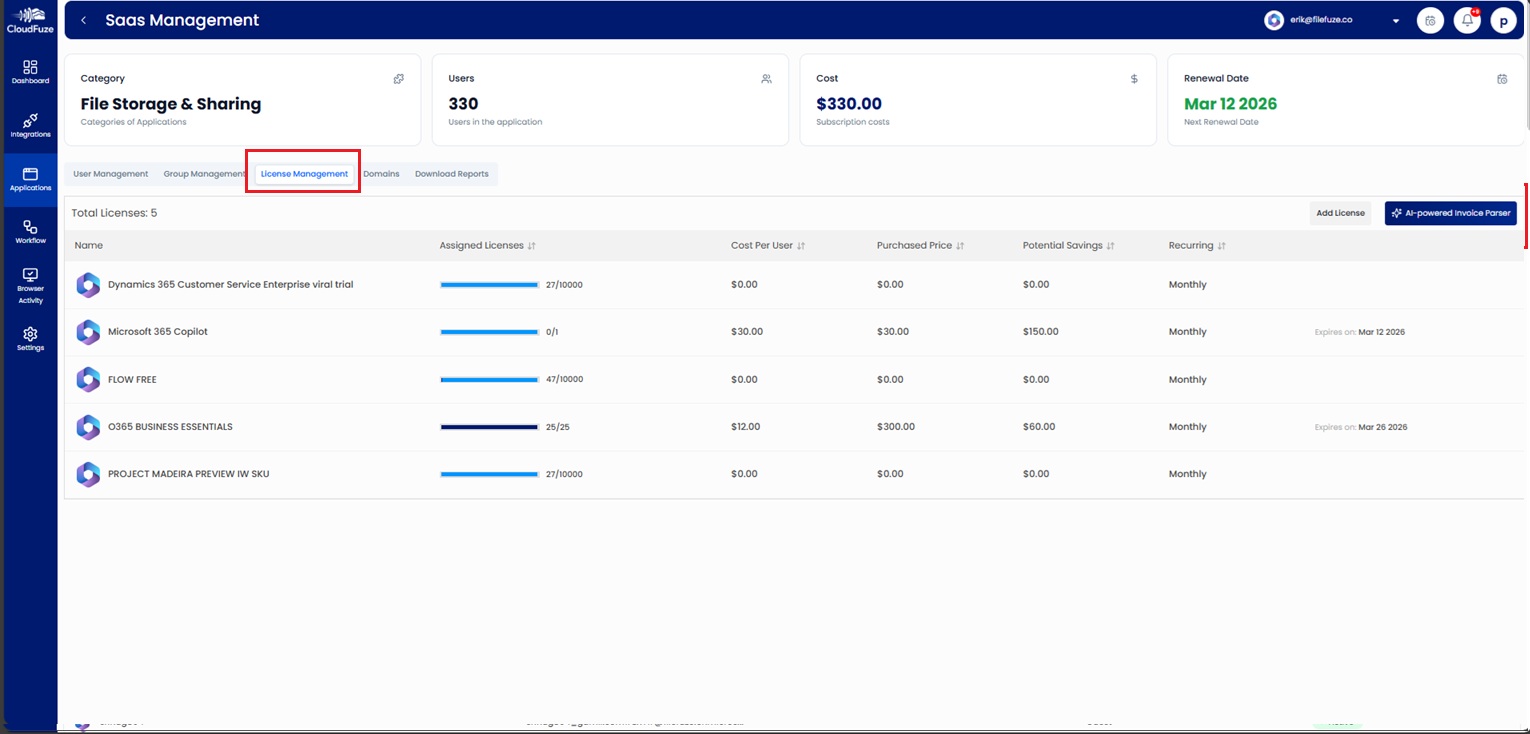Switch to the User Management tab
The height and width of the screenshot is (734, 1530).
110,173
